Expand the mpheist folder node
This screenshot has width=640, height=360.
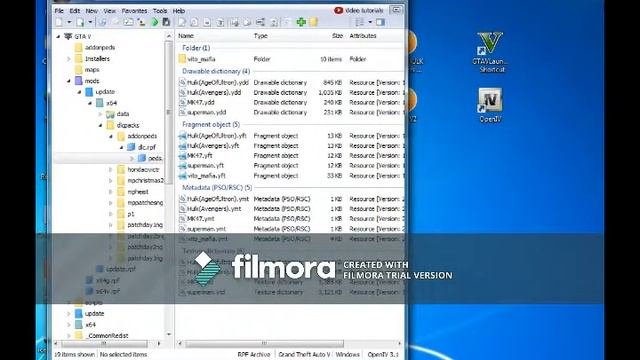[111, 191]
